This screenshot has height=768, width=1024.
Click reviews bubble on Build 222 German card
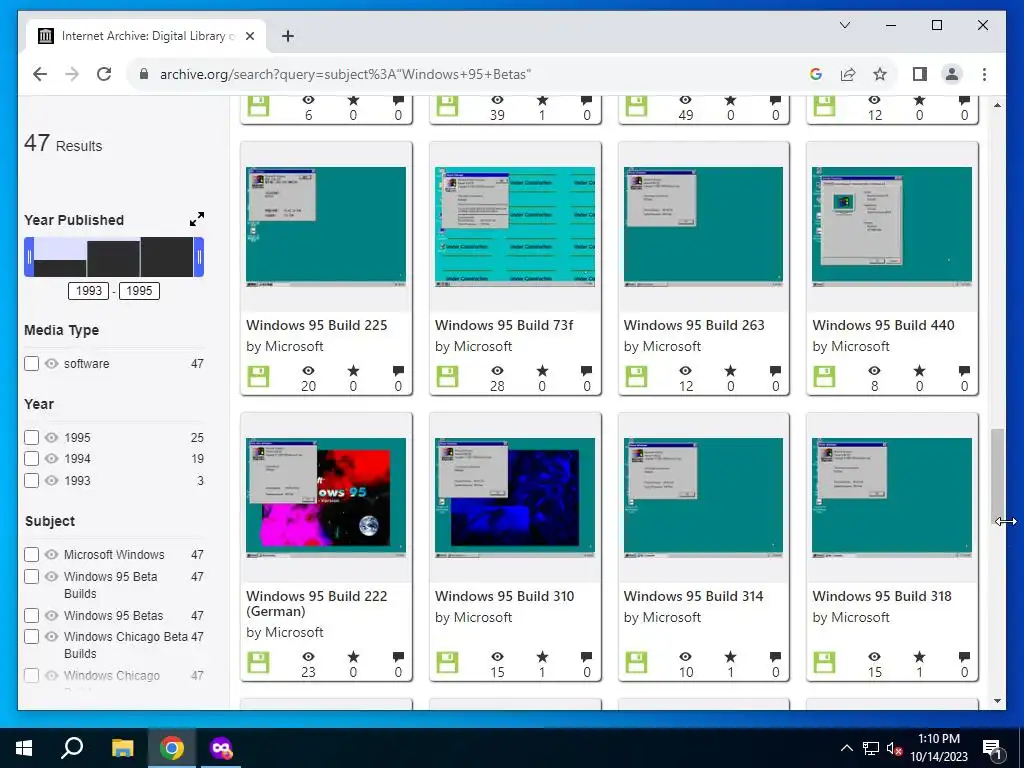pyautogui.click(x=398, y=656)
